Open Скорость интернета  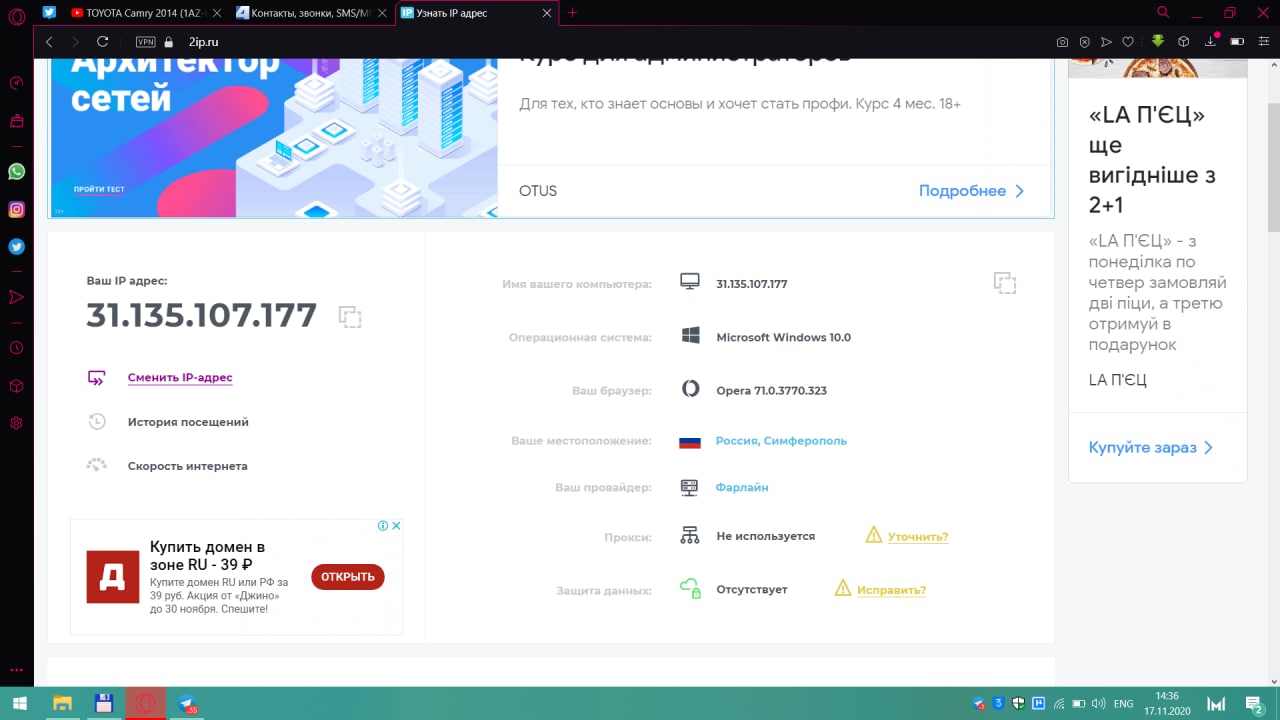click(187, 466)
